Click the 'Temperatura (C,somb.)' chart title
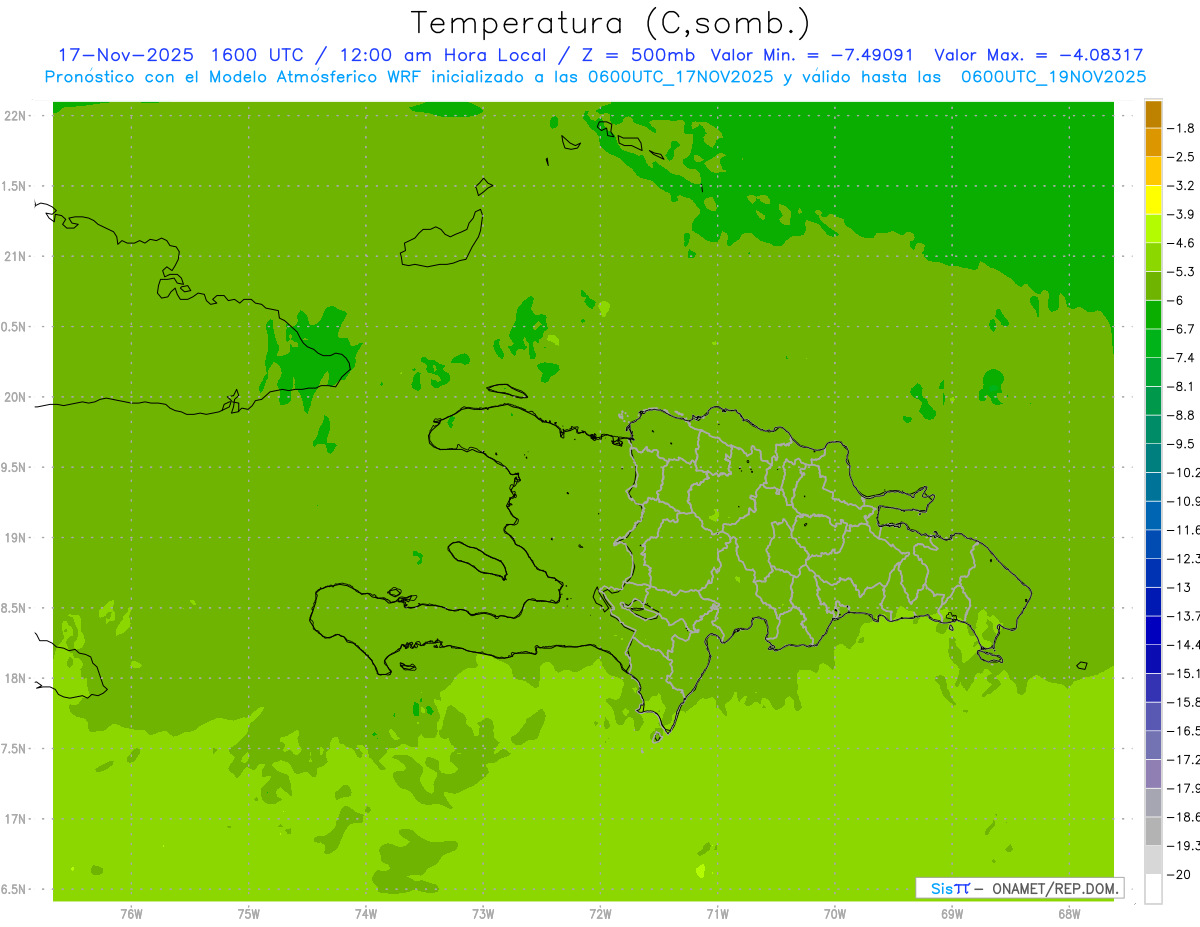 click(x=611, y=23)
